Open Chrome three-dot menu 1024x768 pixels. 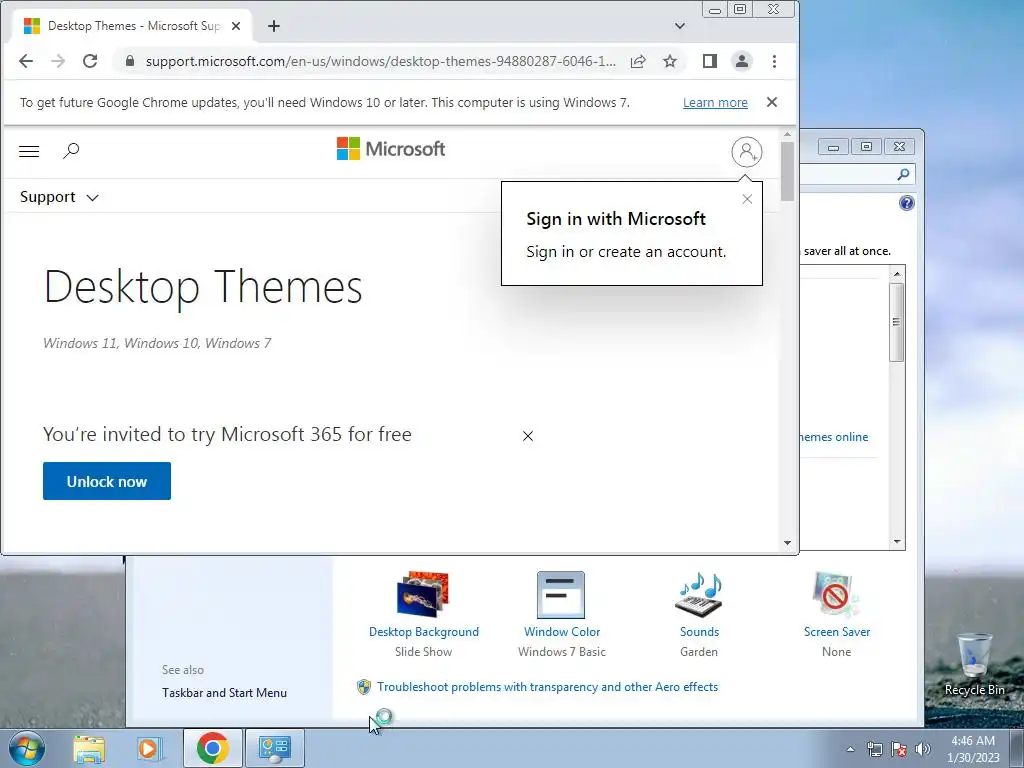pyautogui.click(x=775, y=61)
